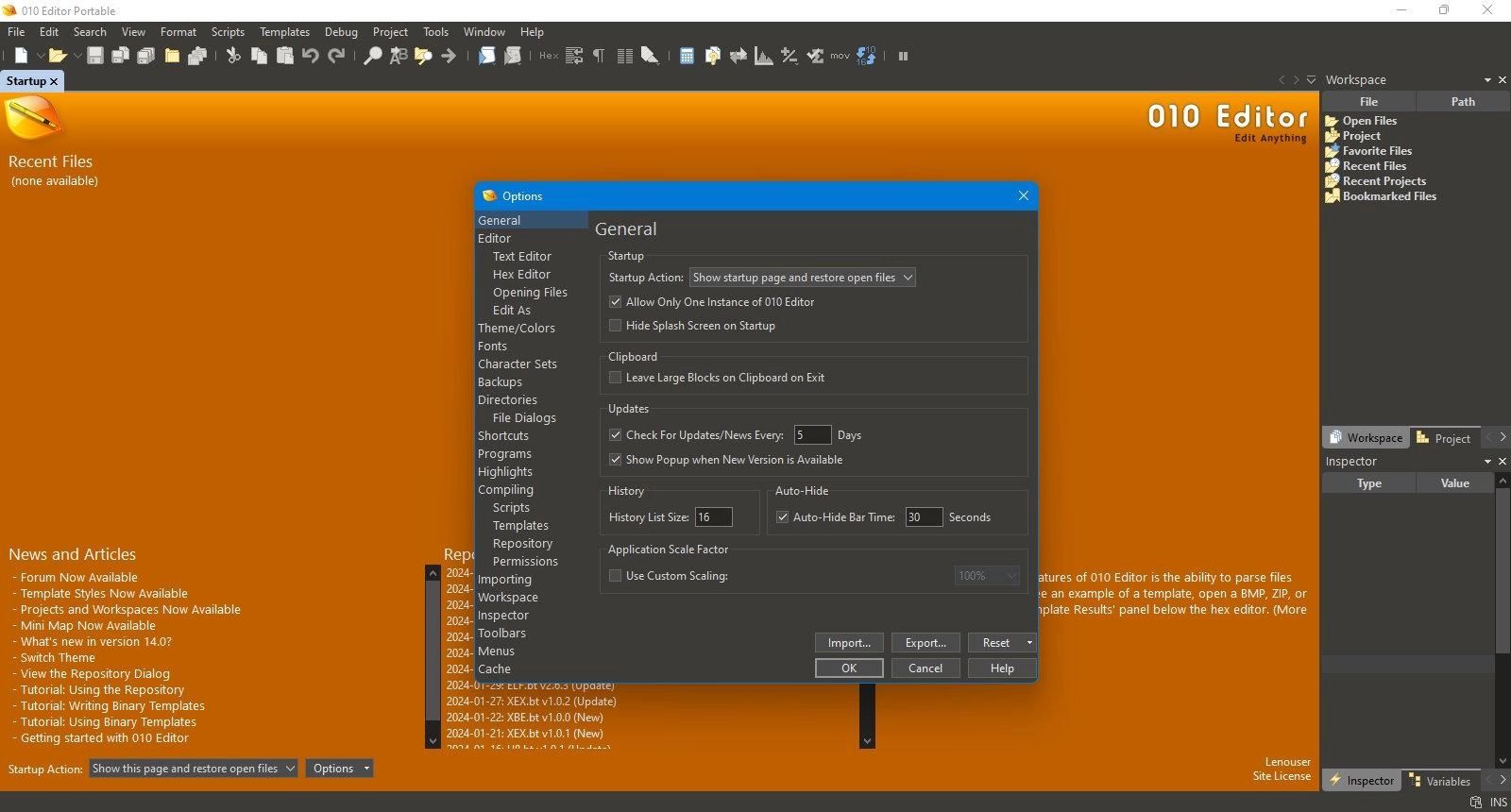Select Theme/Colors in options list
Viewport: 1511px width, 812px height.
(x=516, y=329)
